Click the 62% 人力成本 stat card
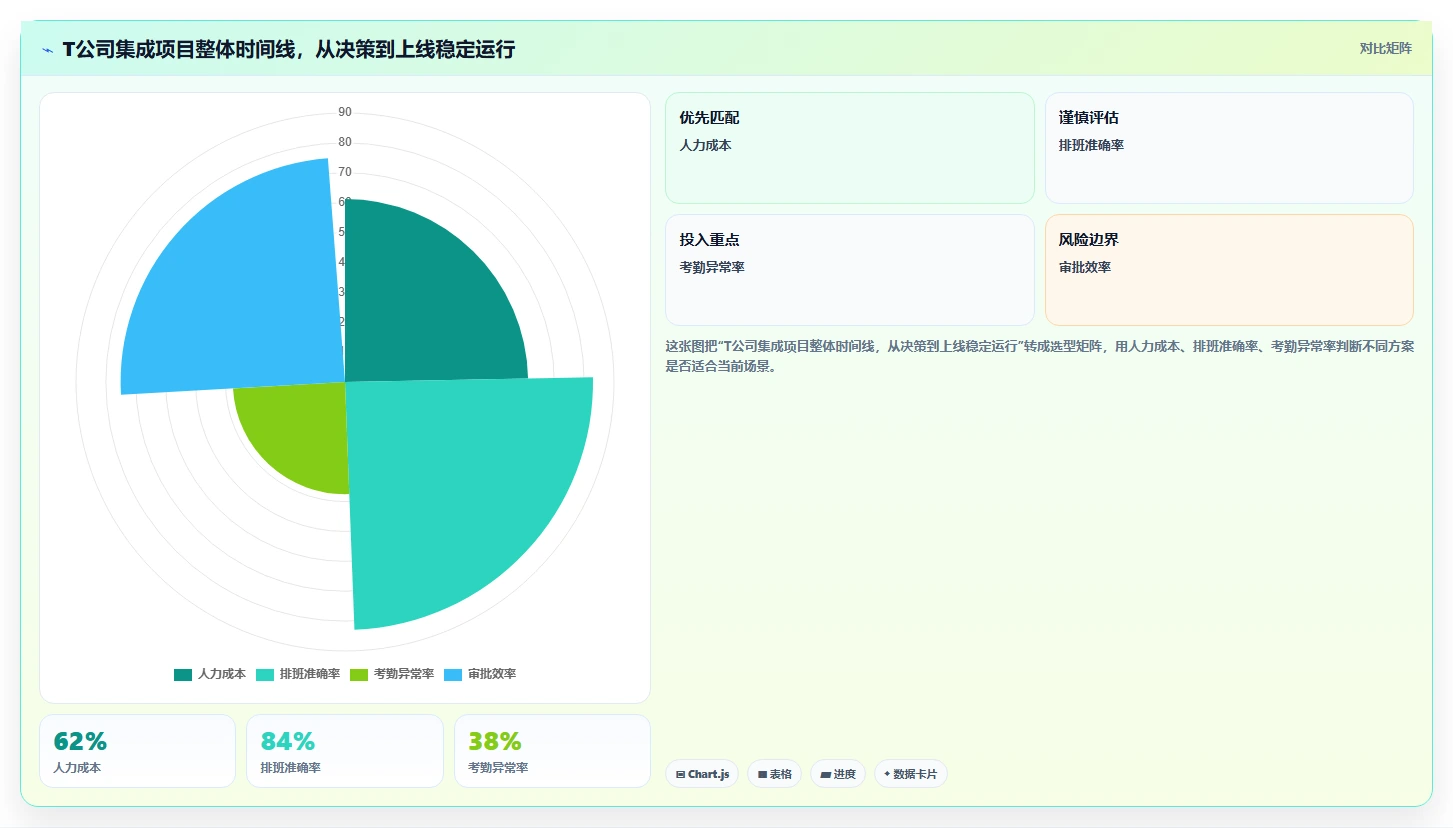1453x828 pixels. [138, 751]
